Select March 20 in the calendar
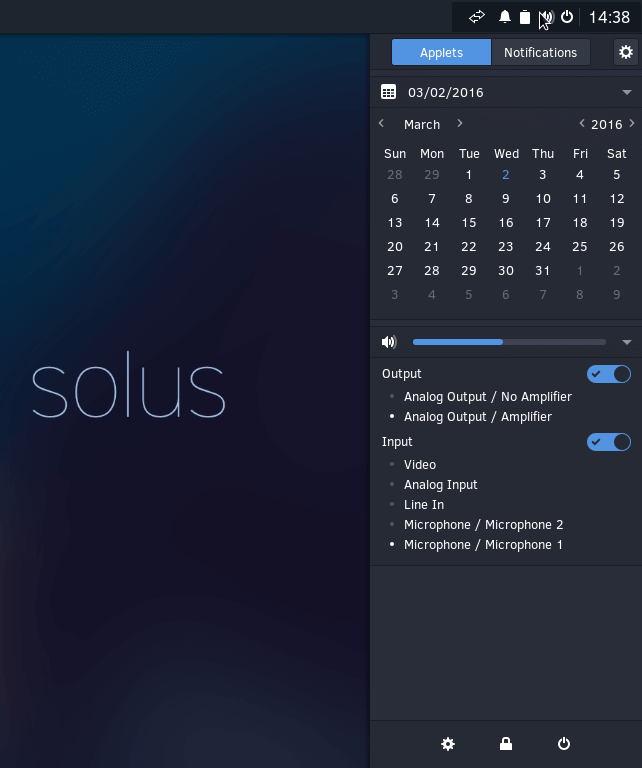The image size is (642, 768). coord(395,247)
